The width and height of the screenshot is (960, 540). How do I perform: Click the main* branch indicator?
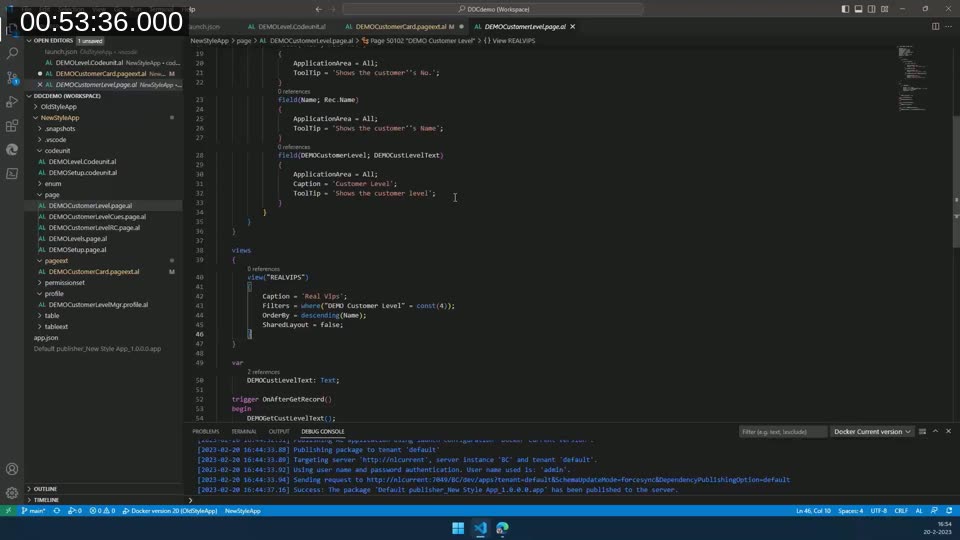coord(34,511)
